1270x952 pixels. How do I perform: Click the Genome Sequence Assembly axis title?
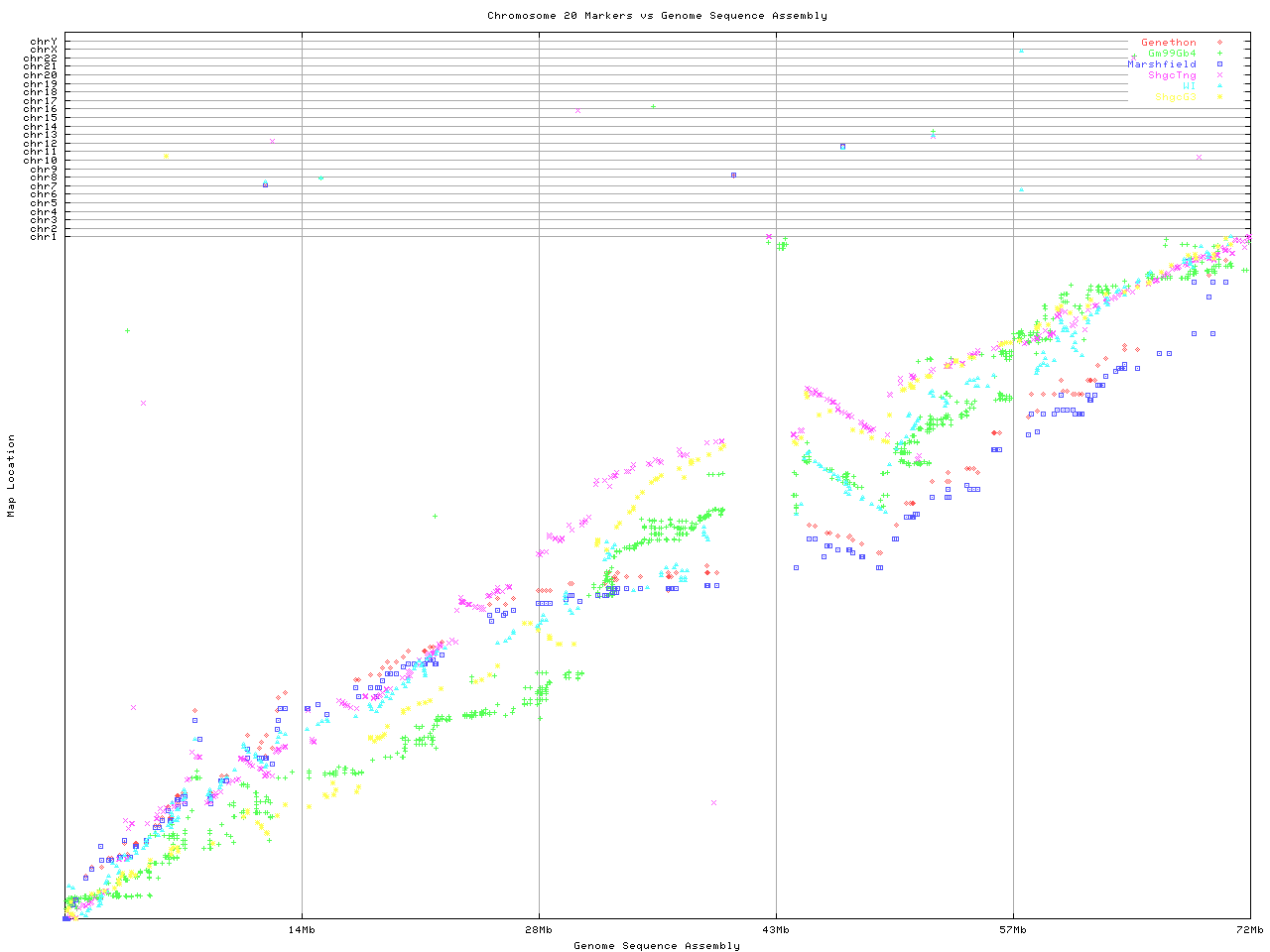click(x=657, y=945)
